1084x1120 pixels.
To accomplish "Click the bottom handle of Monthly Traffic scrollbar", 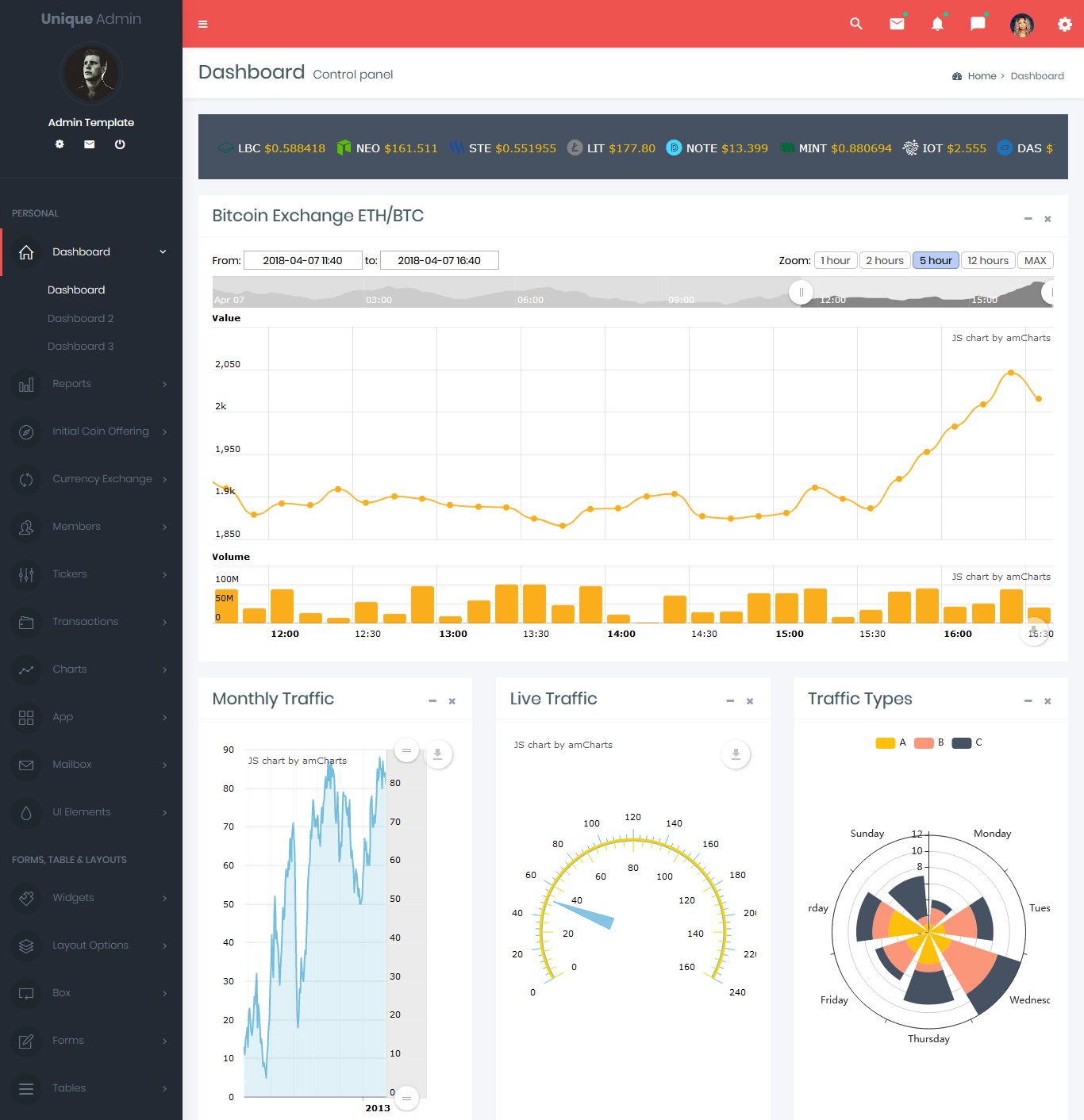I will [x=406, y=1098].
